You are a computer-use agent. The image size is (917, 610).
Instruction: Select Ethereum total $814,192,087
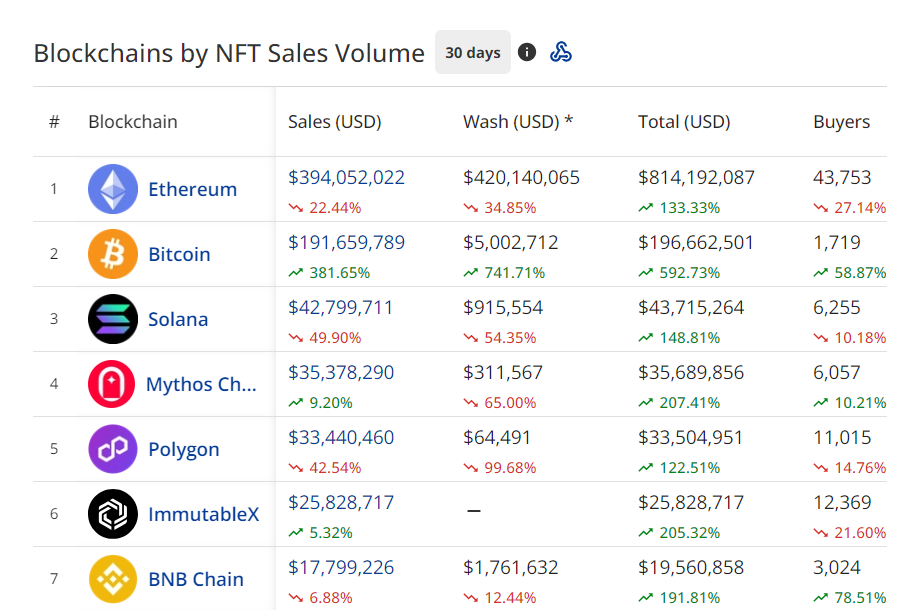[x=696, y=177]
